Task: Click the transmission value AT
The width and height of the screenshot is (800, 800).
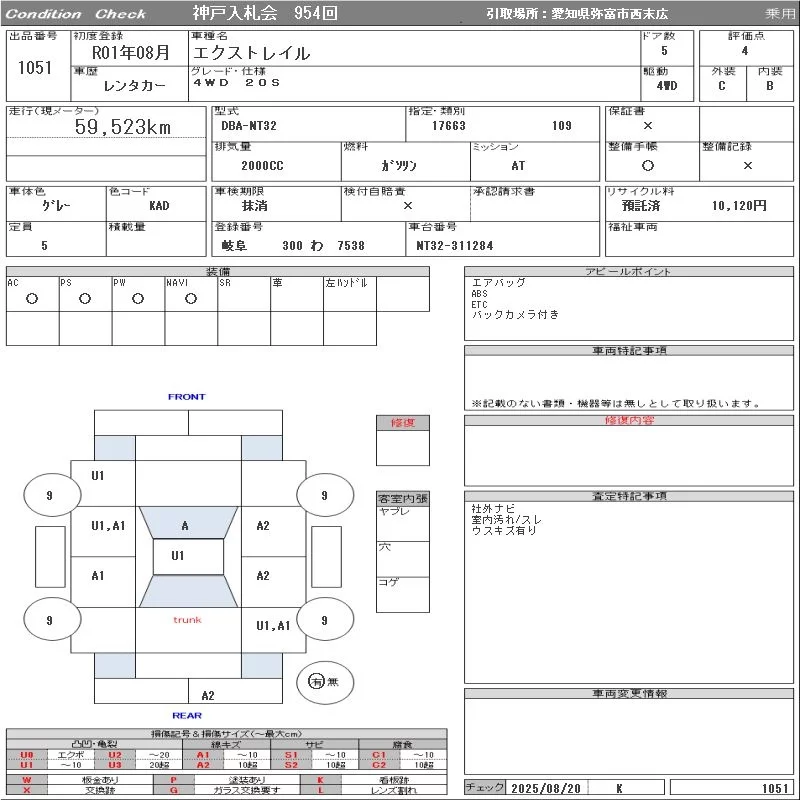Action: pos(518,166)
